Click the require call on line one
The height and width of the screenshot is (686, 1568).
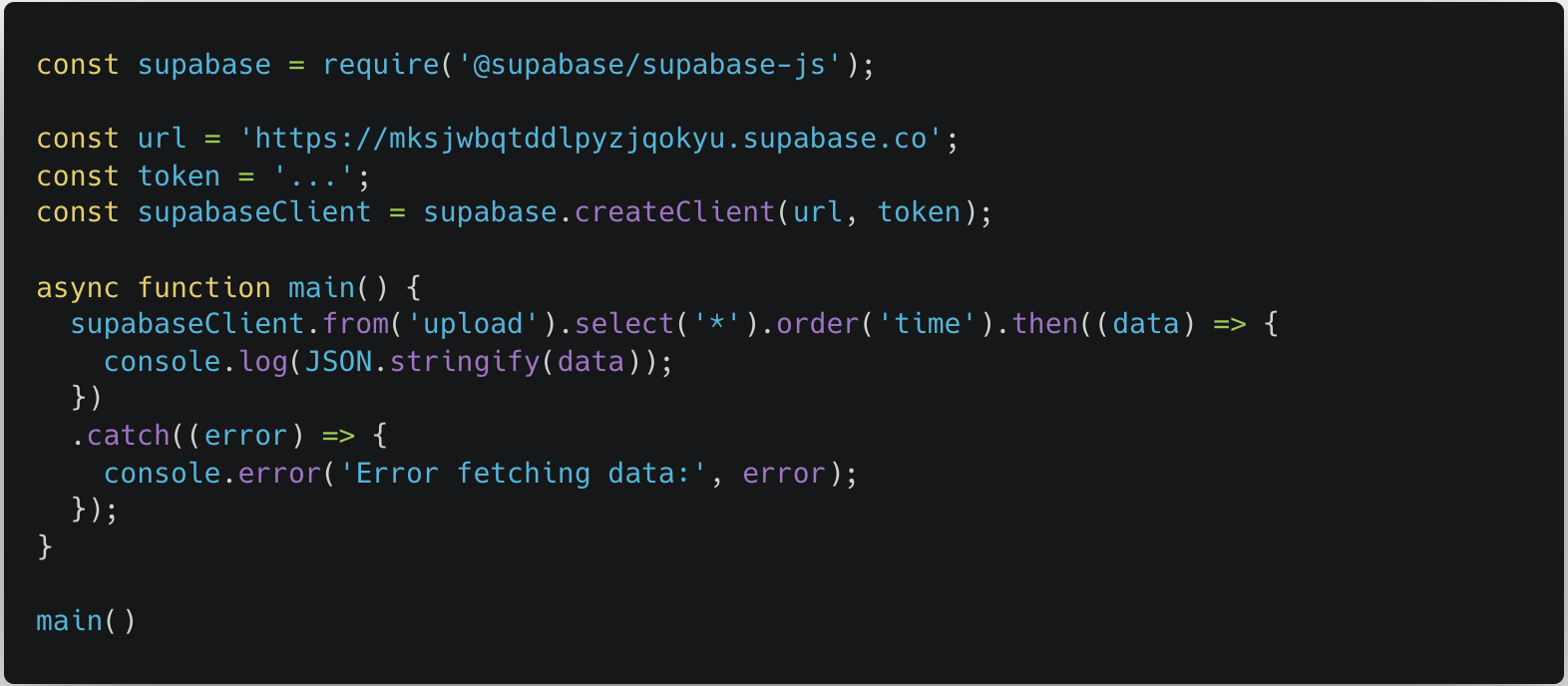click(x=380, y=65)
